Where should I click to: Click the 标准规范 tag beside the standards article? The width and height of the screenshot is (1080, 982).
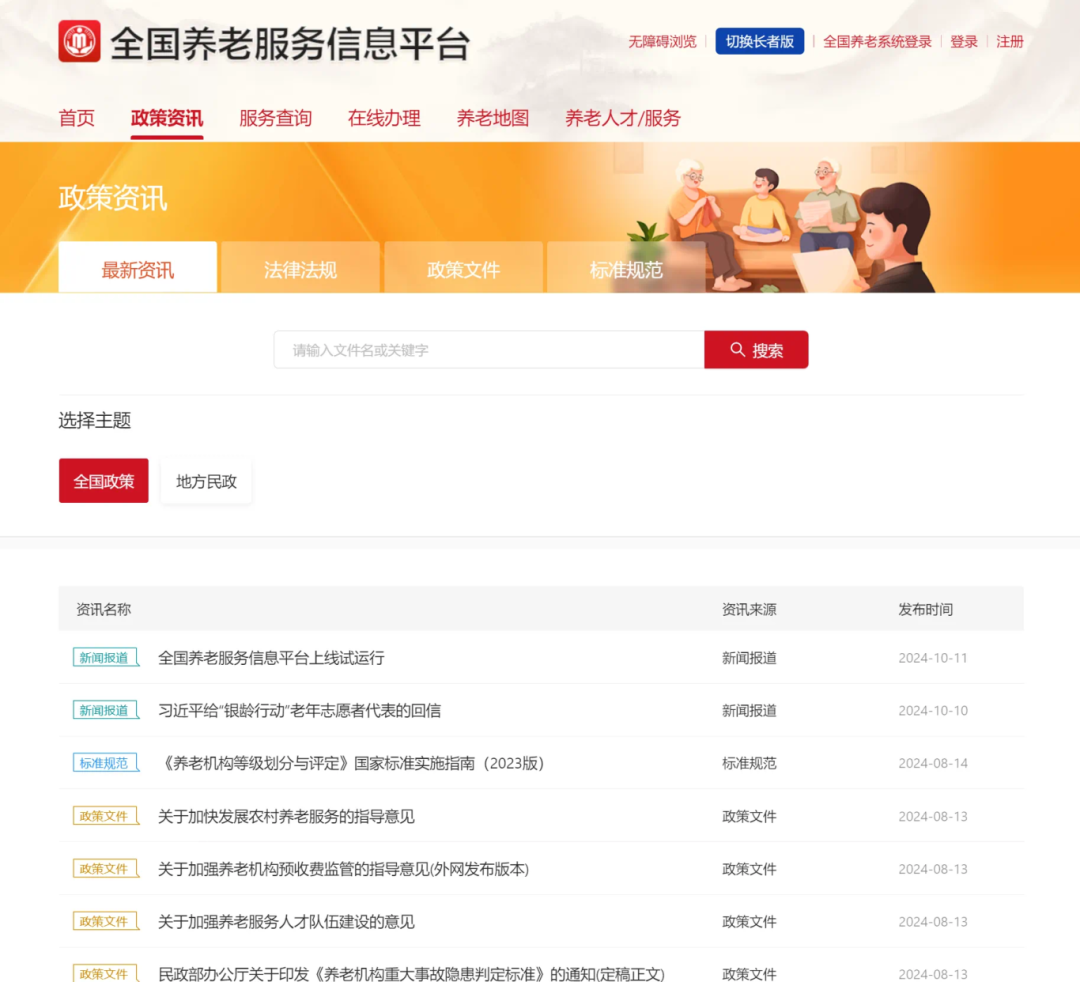(105, 762)
